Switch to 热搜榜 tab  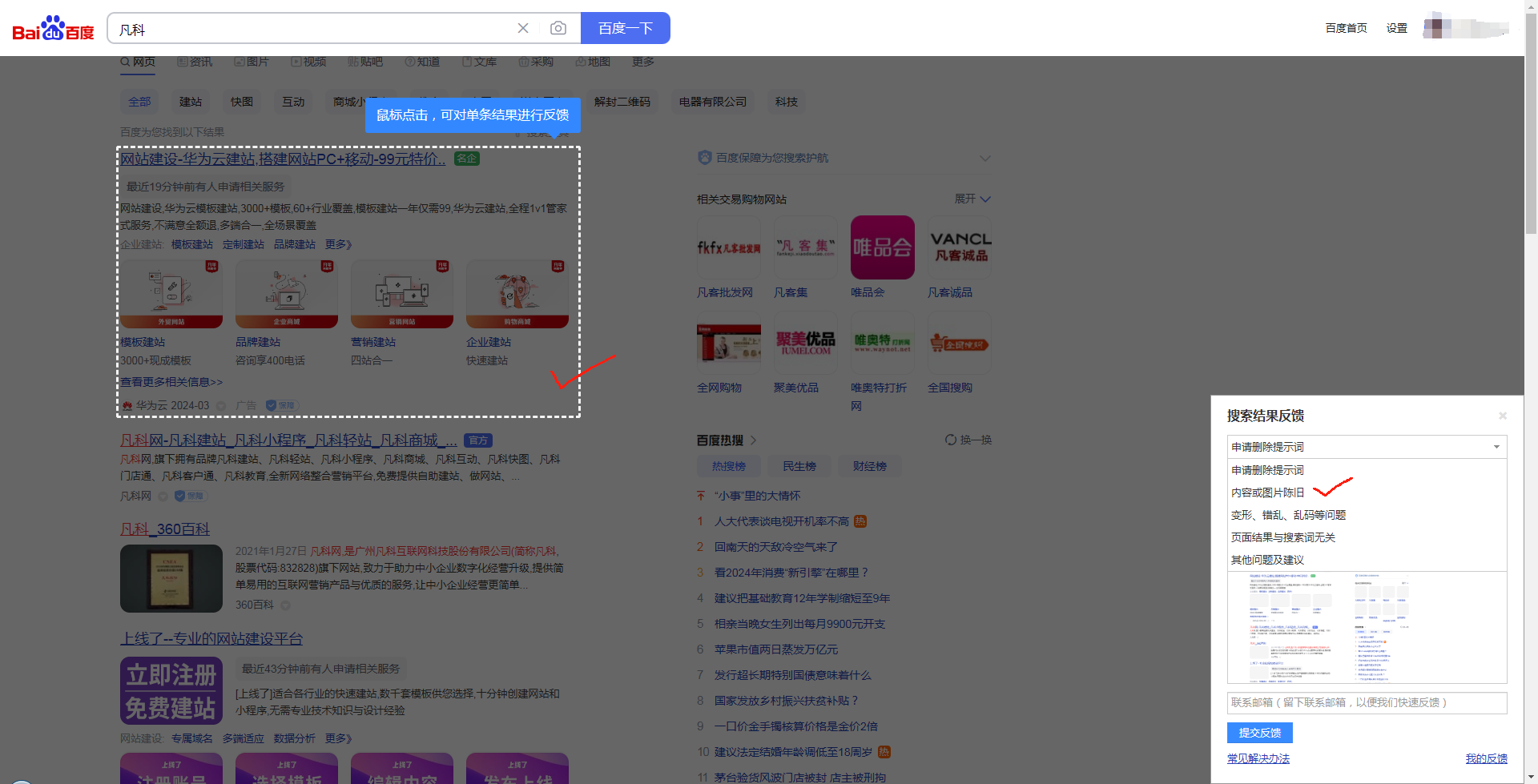(x=729, y=466)
